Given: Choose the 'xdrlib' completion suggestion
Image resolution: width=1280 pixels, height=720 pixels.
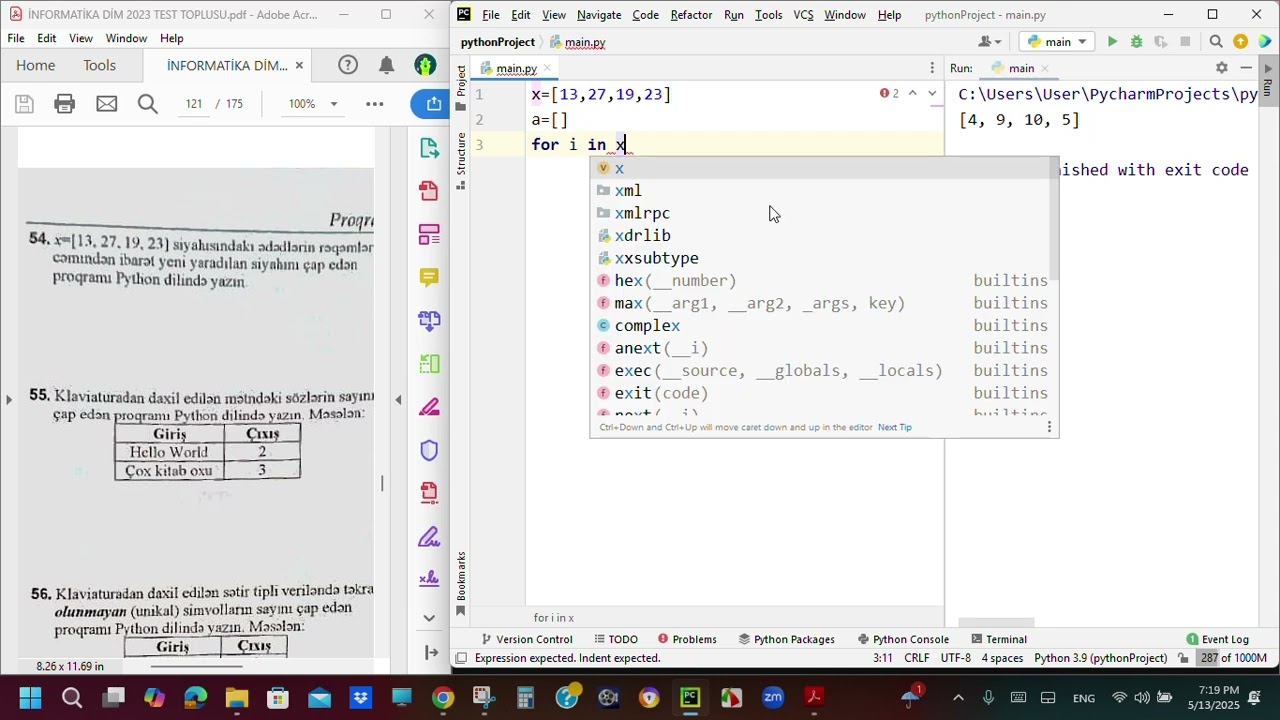Looking at the screenshot, I should pos(824,236).
